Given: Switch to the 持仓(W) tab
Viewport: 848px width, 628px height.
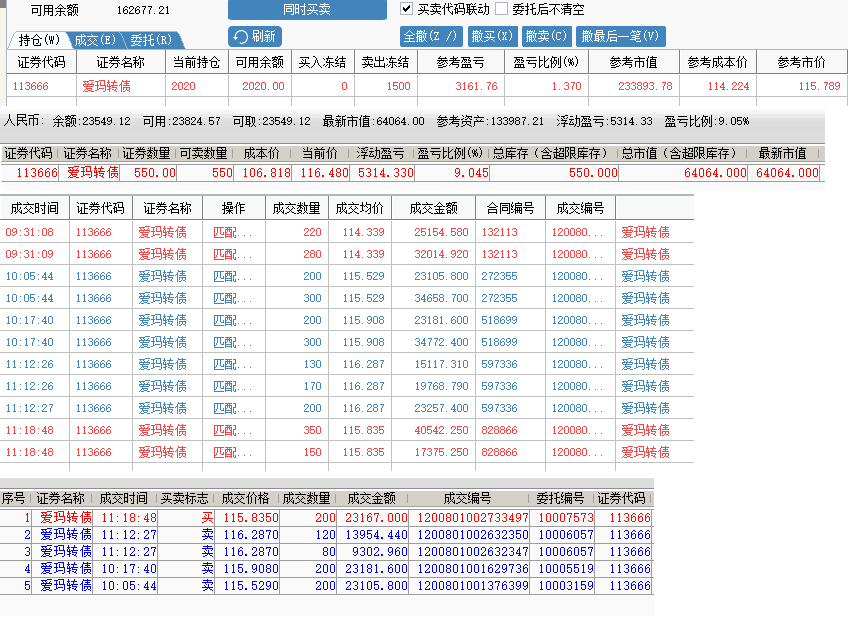Looking at the screenshot, I should coord(39,40).
